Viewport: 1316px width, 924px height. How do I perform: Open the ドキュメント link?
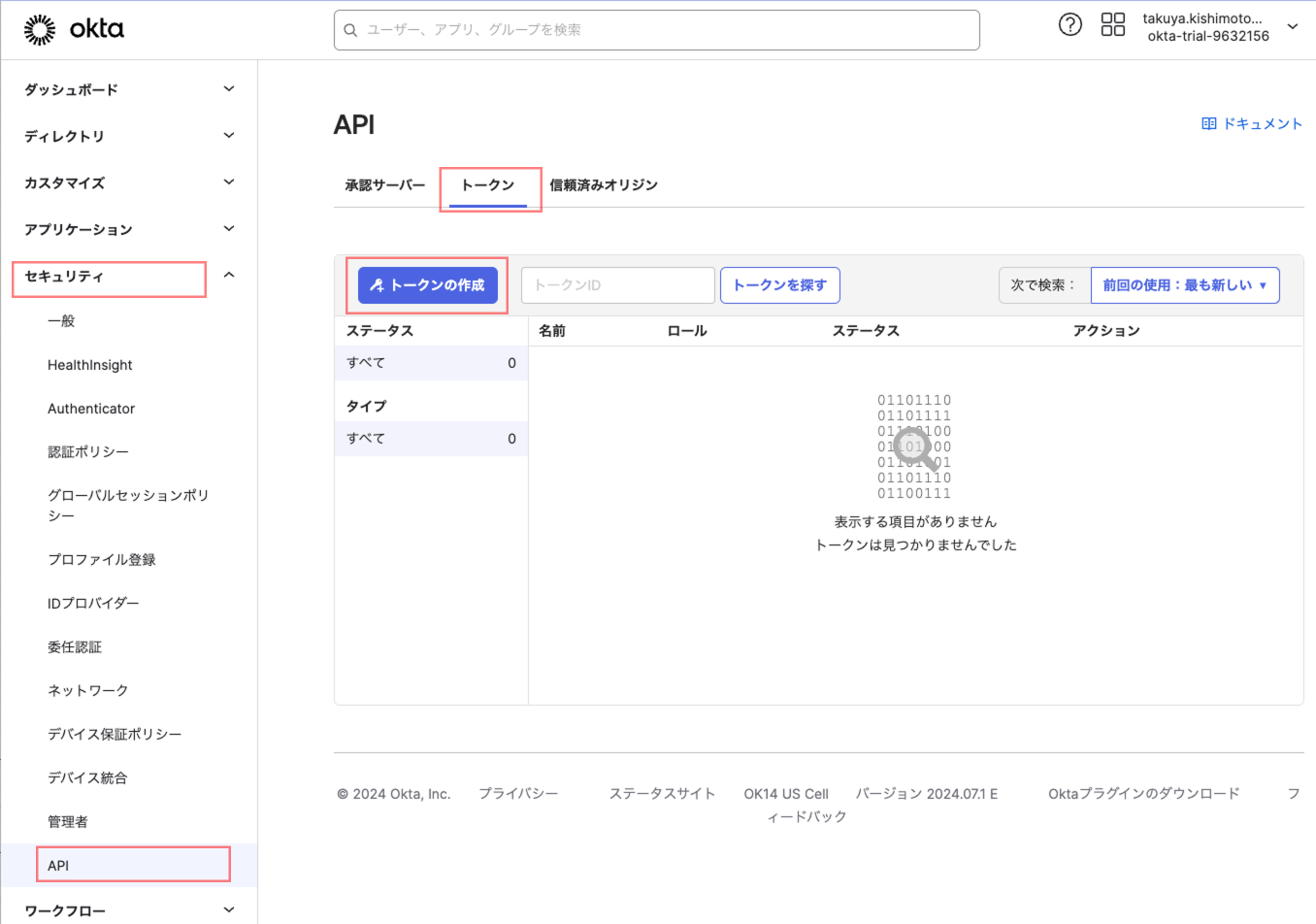coord(1262,123)
